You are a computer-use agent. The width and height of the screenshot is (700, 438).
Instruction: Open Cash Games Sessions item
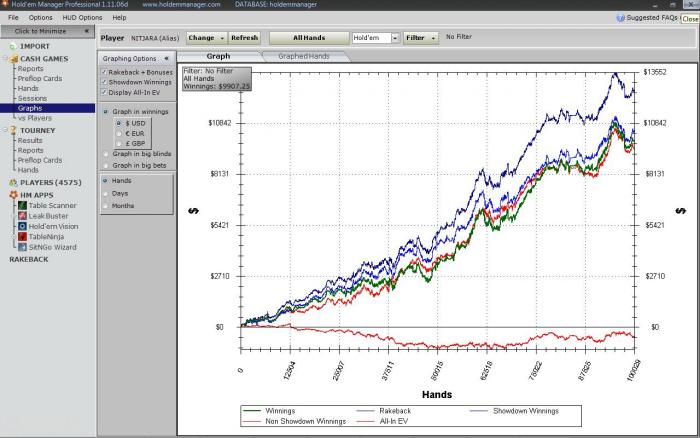click(x=32, y=98)
